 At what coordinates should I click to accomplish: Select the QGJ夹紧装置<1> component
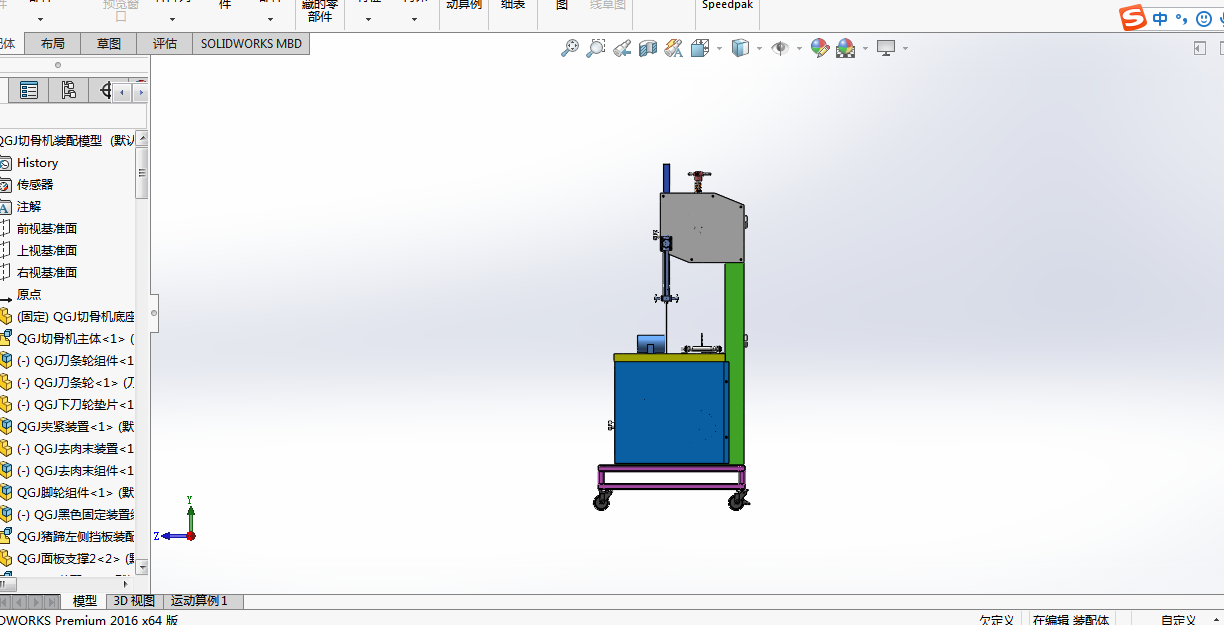click(75, 427)
